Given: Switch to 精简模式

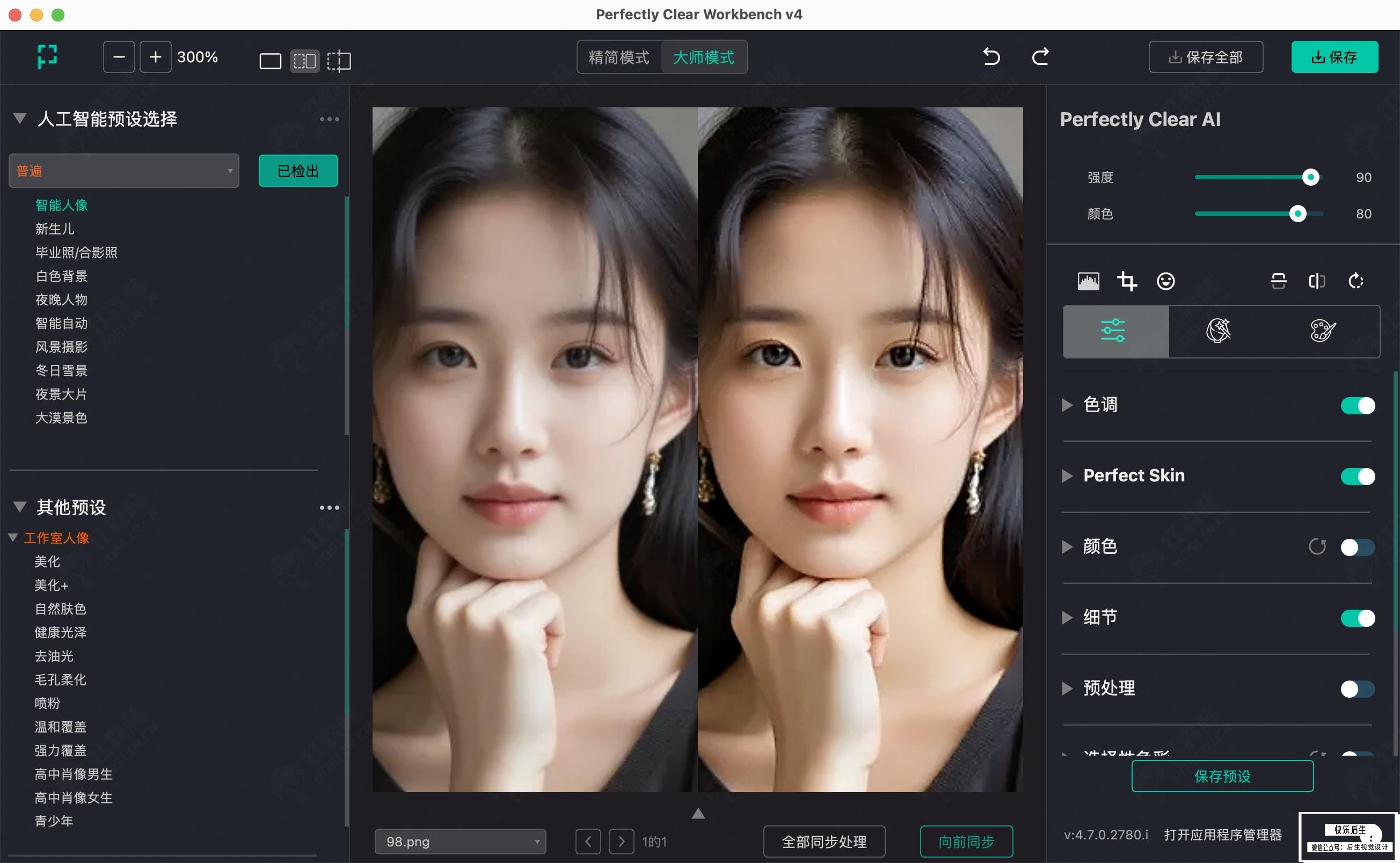Looking at the screenshot, I should pyautogui.click(x=619, y=57).
